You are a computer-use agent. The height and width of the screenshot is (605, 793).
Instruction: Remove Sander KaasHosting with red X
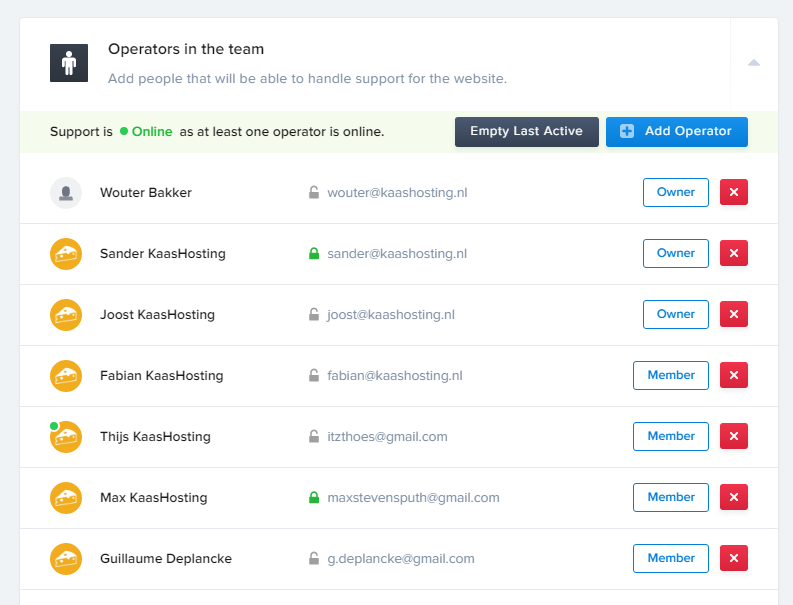(x=734, y=254)
